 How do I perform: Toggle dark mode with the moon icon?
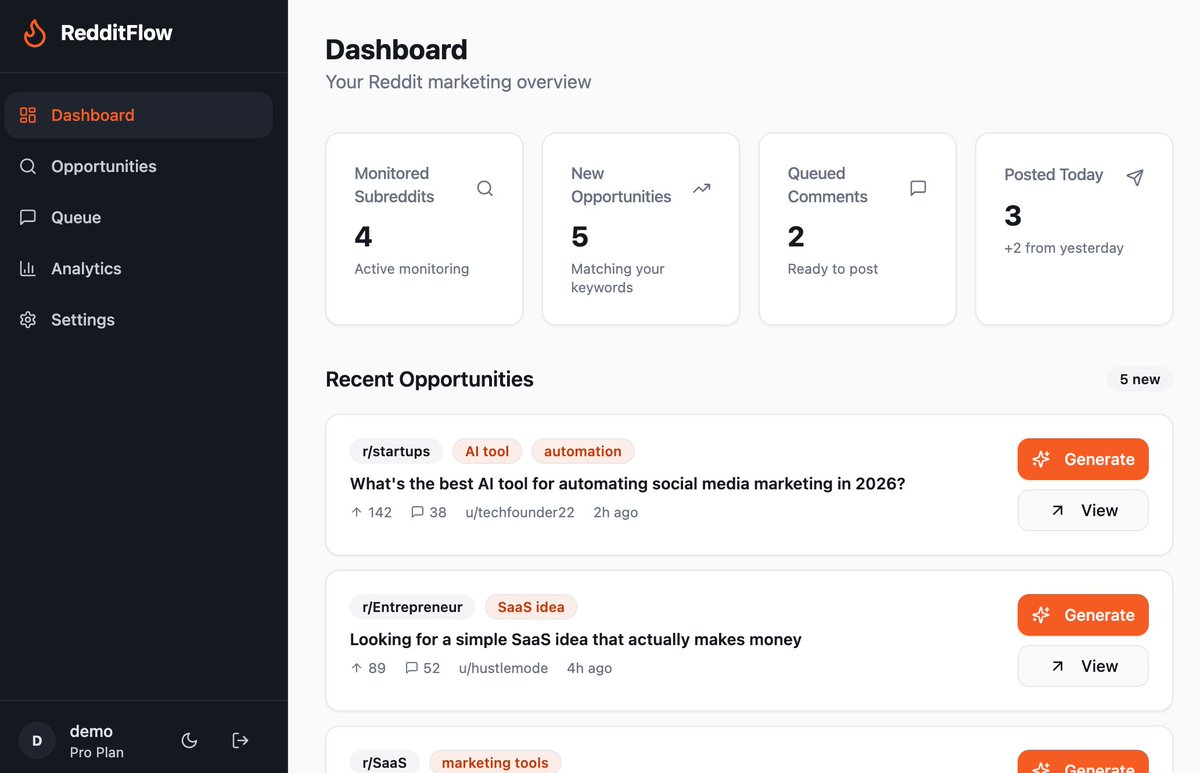(189, 740)
